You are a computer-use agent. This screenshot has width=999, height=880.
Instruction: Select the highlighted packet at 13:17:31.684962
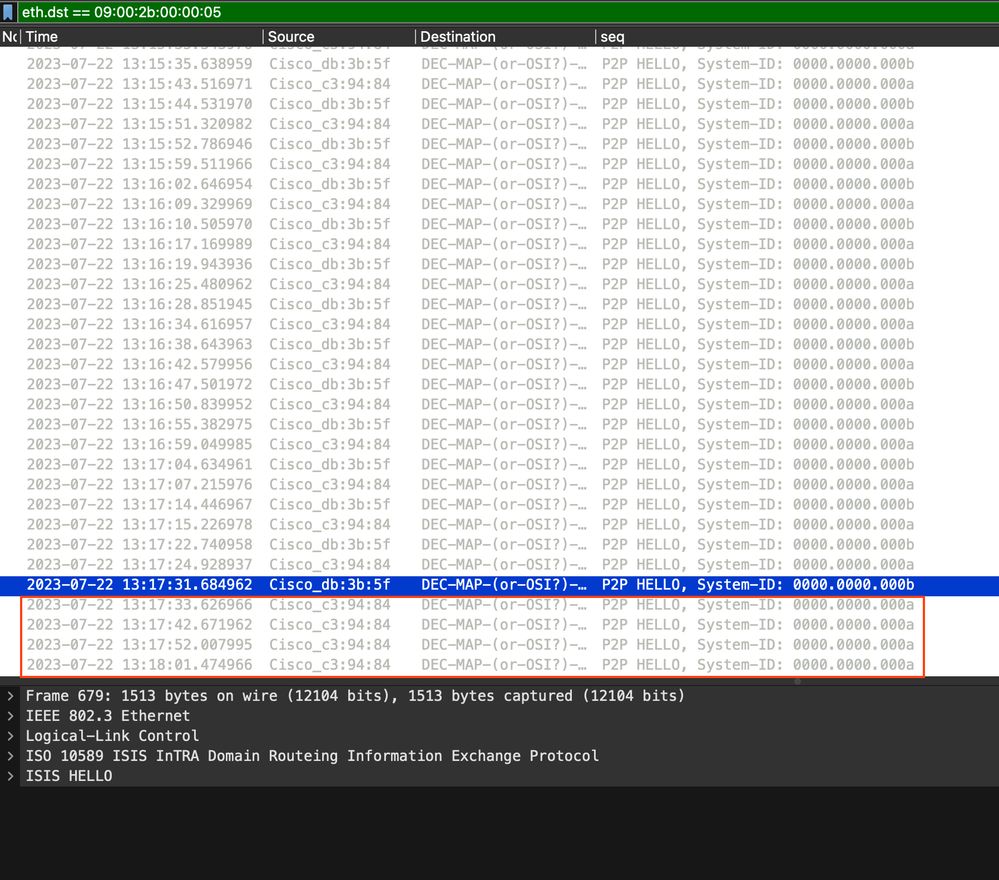coord(500,584)
